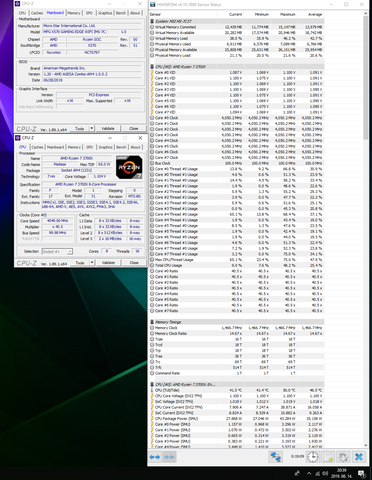
Task: Open About tab in lower CPU-Z window
Action: point(135,147)
